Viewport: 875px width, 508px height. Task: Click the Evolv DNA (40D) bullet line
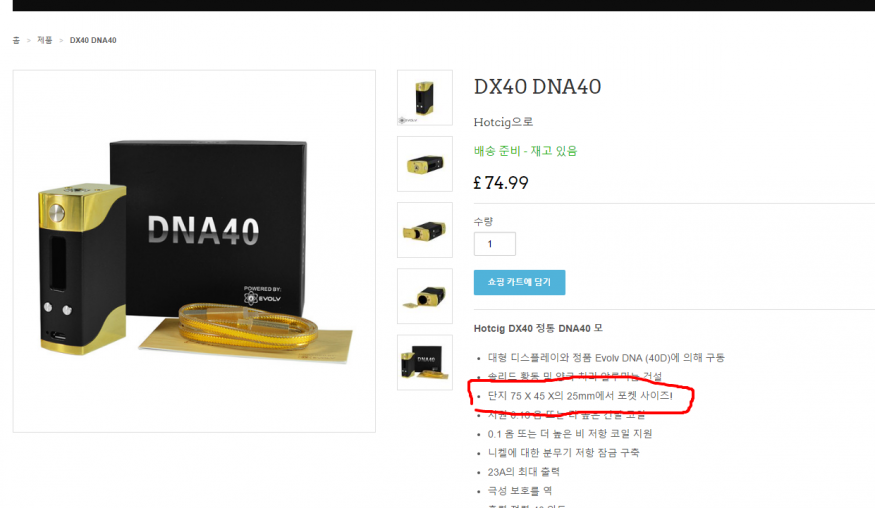tap(606, 358)
